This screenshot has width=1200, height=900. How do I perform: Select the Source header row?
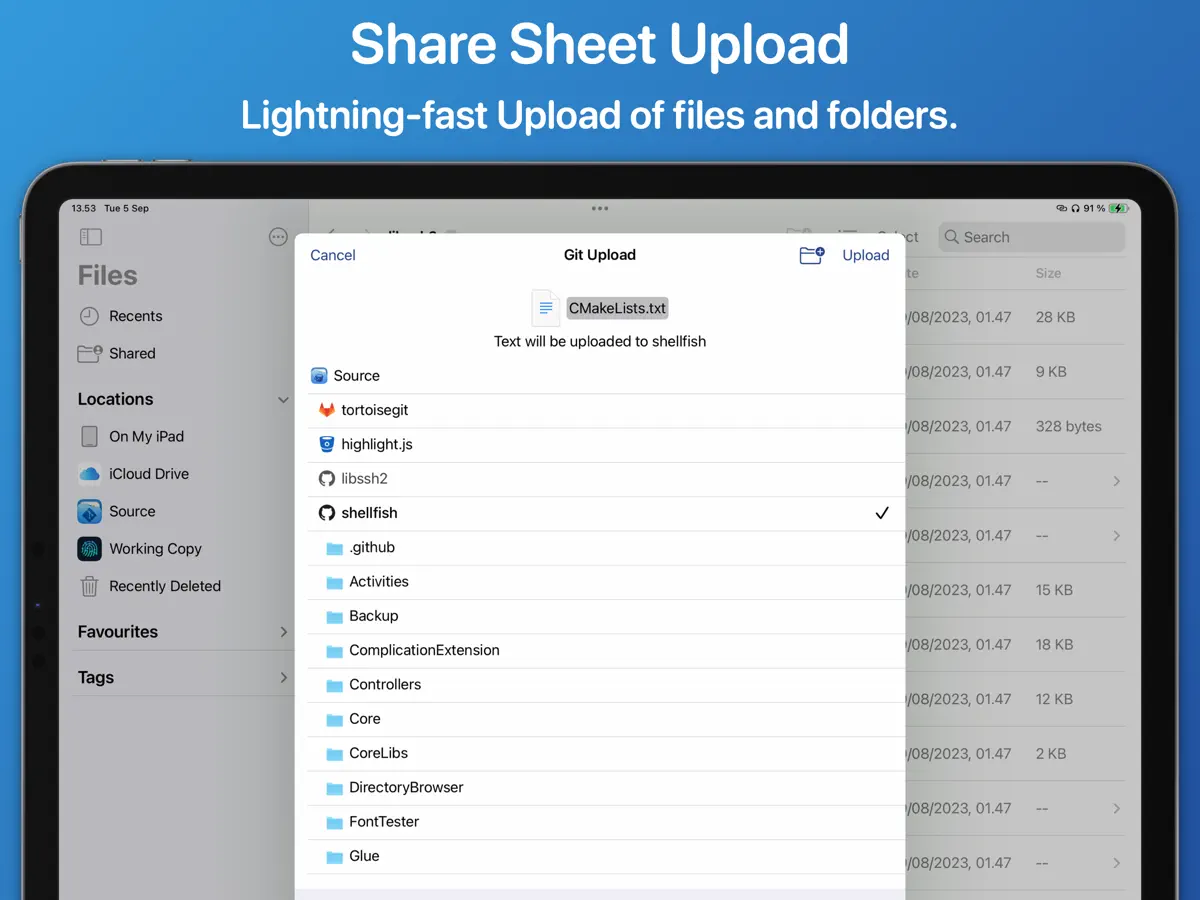pos(600,376)
